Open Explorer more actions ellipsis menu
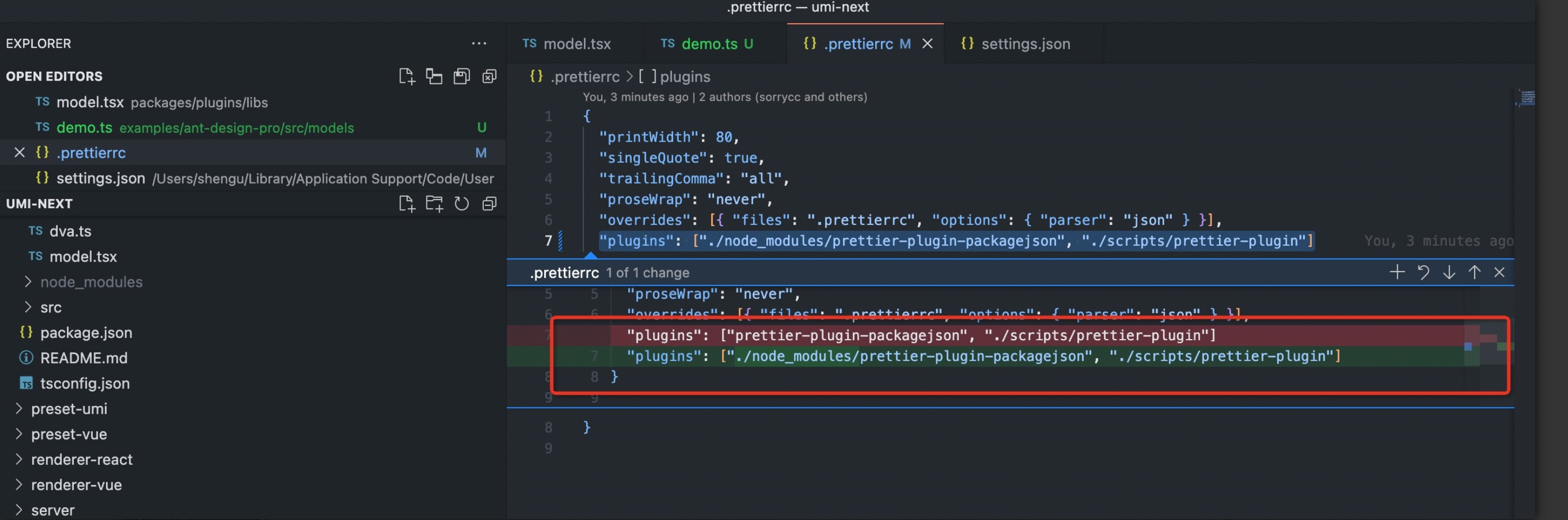1568x520 pixels. tap(479, 43)
